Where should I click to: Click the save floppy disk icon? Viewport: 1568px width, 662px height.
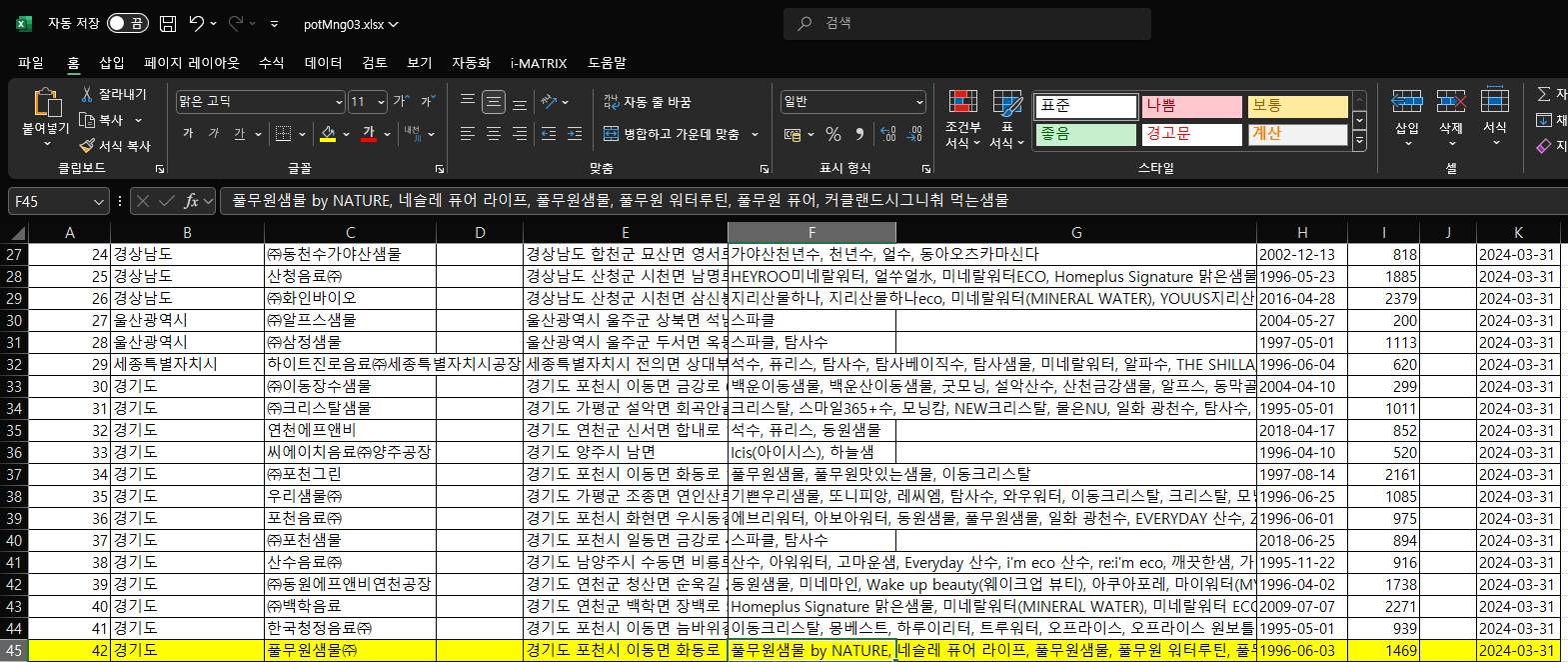coord(168,23)
